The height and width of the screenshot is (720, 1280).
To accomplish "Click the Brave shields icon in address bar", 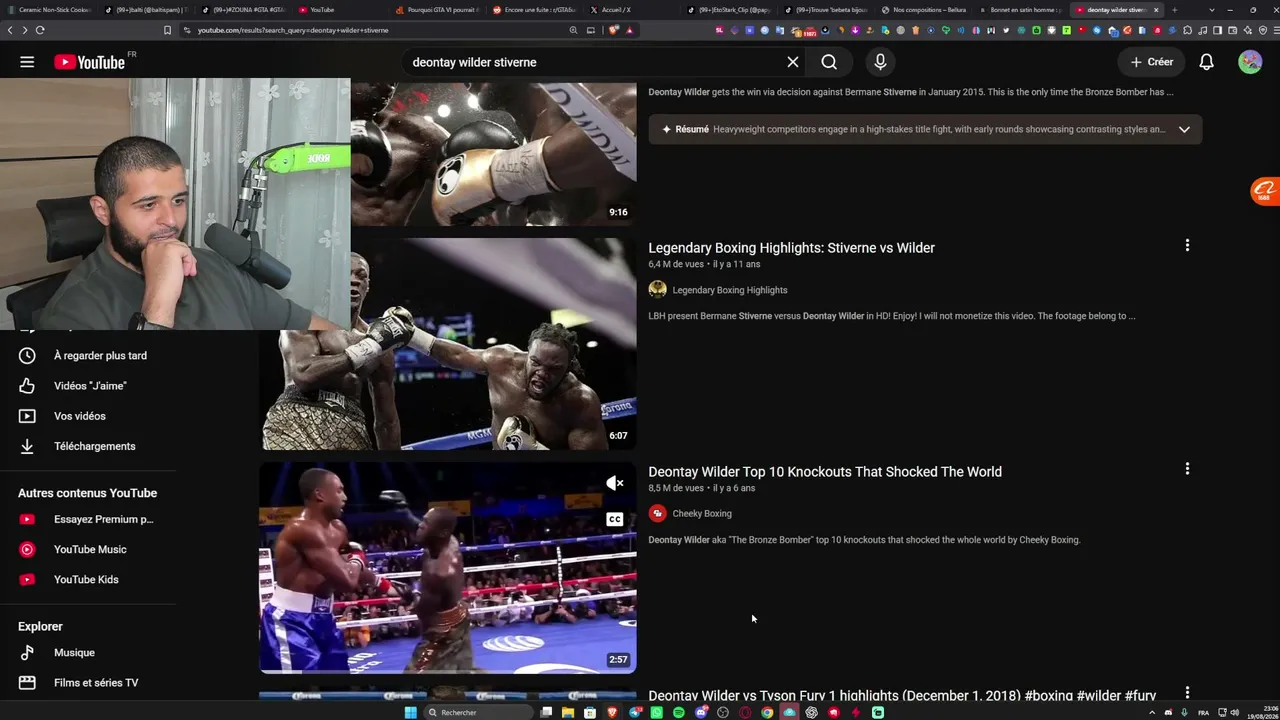I will [x=614, y=30].
